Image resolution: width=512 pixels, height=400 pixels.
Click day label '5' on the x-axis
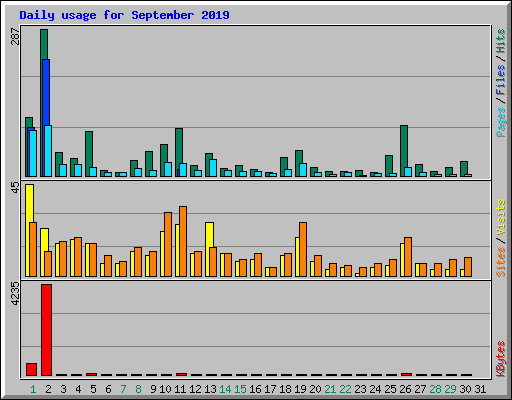pos(93,389)
